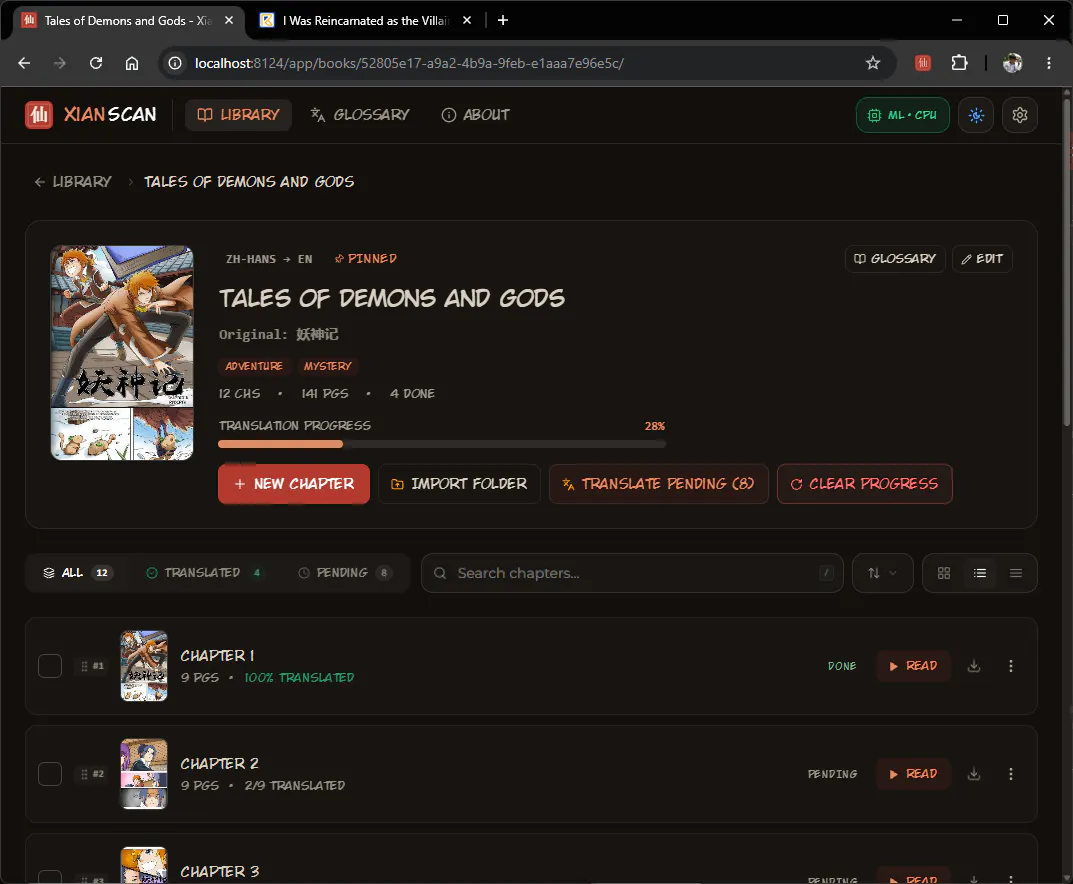Toggle the light/dark theme sun icon
Image resolution: width=1073 pixels, height=884 pixels.
click(x=976, y=115)
